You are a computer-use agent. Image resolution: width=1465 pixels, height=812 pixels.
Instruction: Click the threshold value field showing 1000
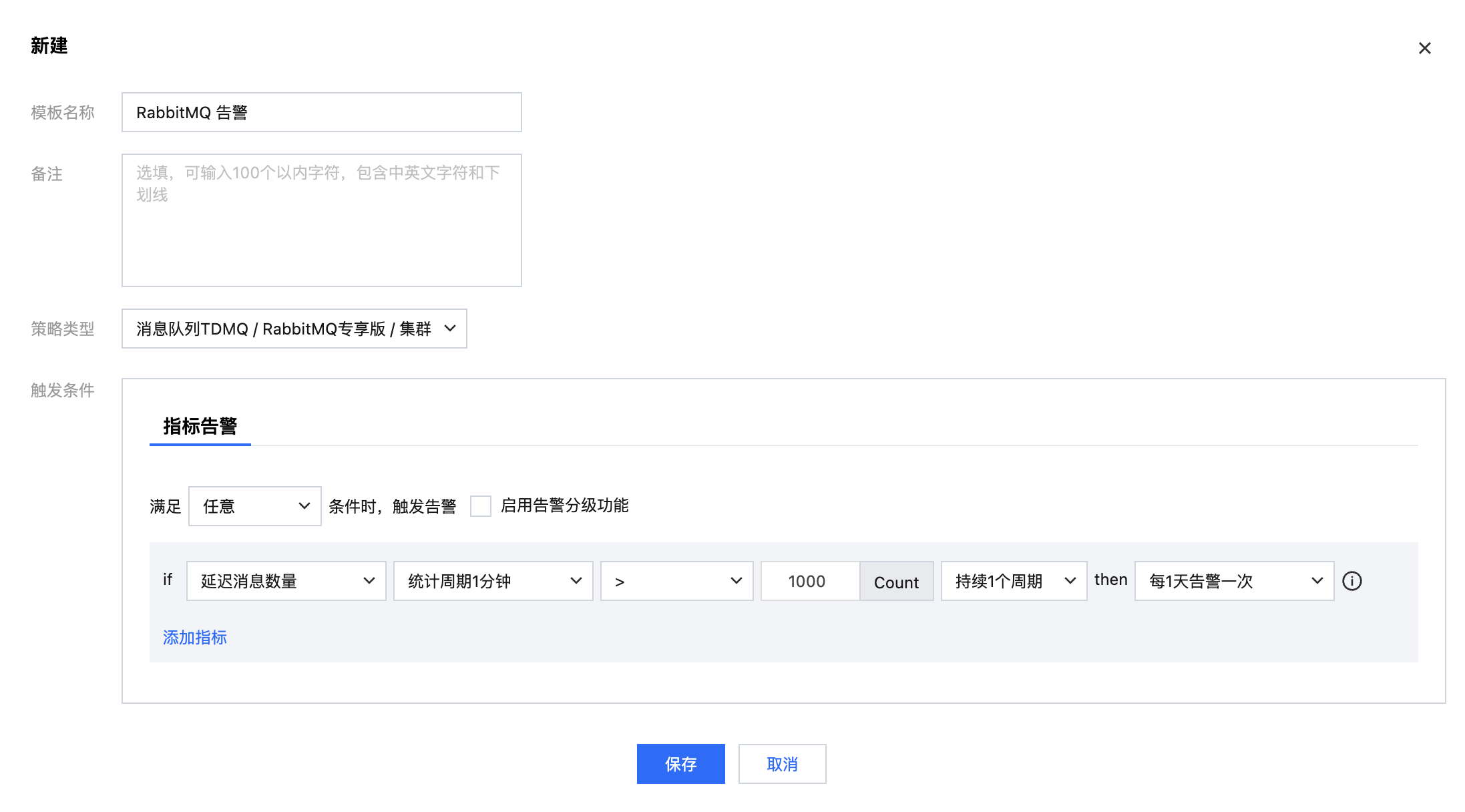(809, 581)
